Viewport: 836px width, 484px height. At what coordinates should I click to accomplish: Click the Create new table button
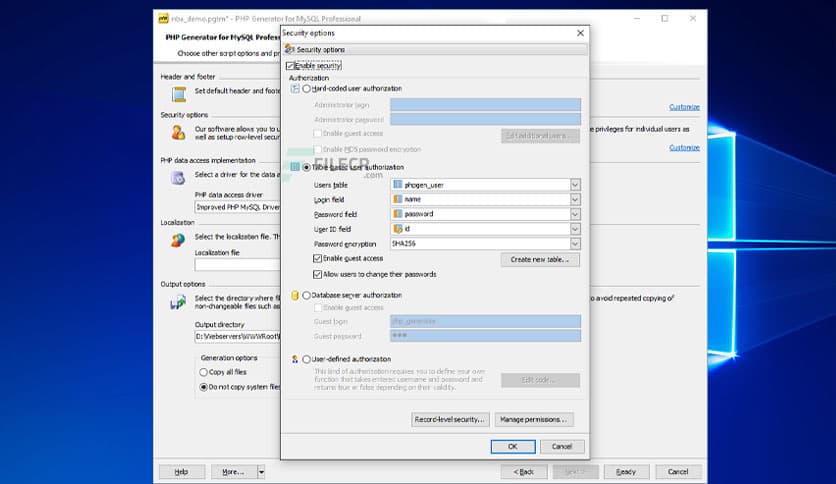(540, 260)
